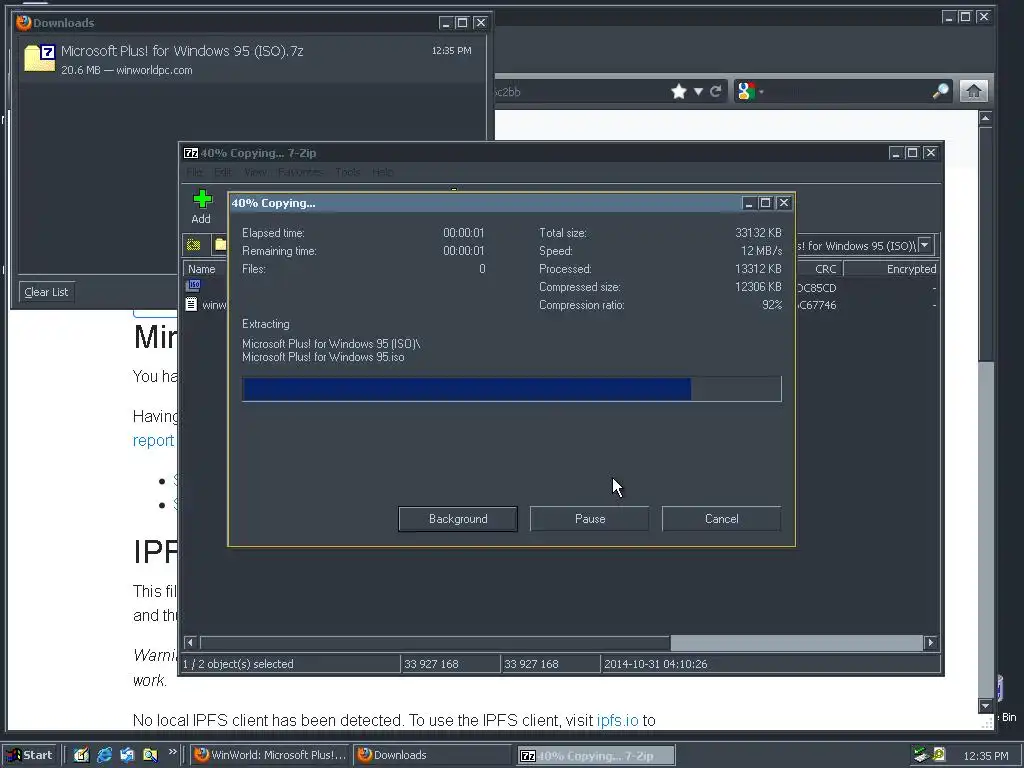The height and width of the screenshot is (768, 1024).
Task: Click the bookmark star in Firefox address bar
Action: click(x=679, y=91)
